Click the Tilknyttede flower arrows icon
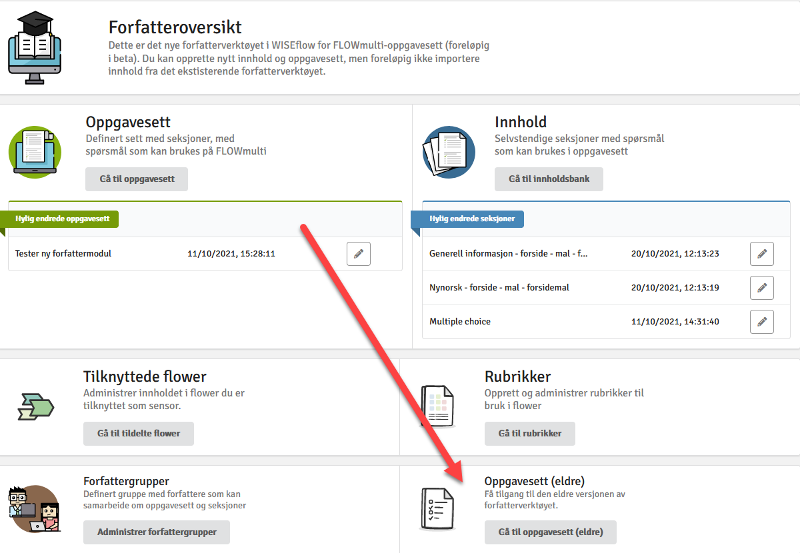800x553 pixels. coord(36,407)
